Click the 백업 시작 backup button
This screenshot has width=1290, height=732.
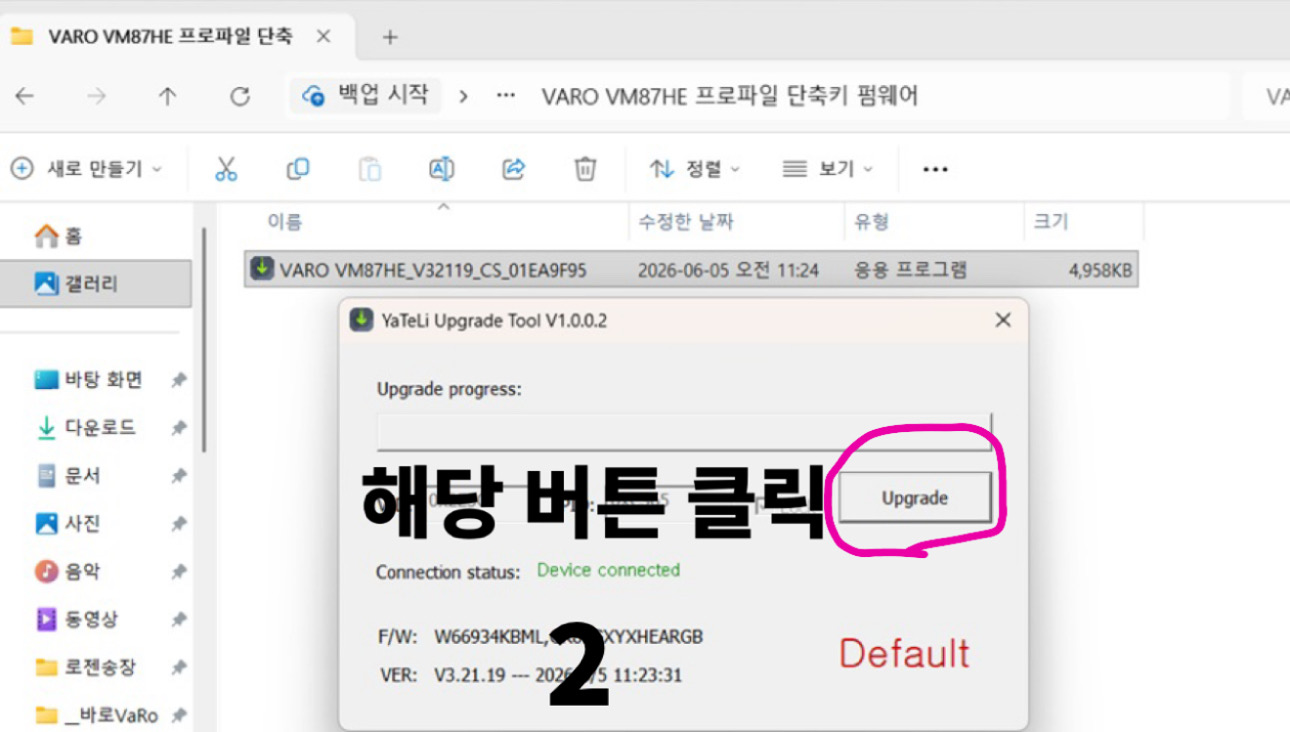pyautogui.click(x=366, y=96)
